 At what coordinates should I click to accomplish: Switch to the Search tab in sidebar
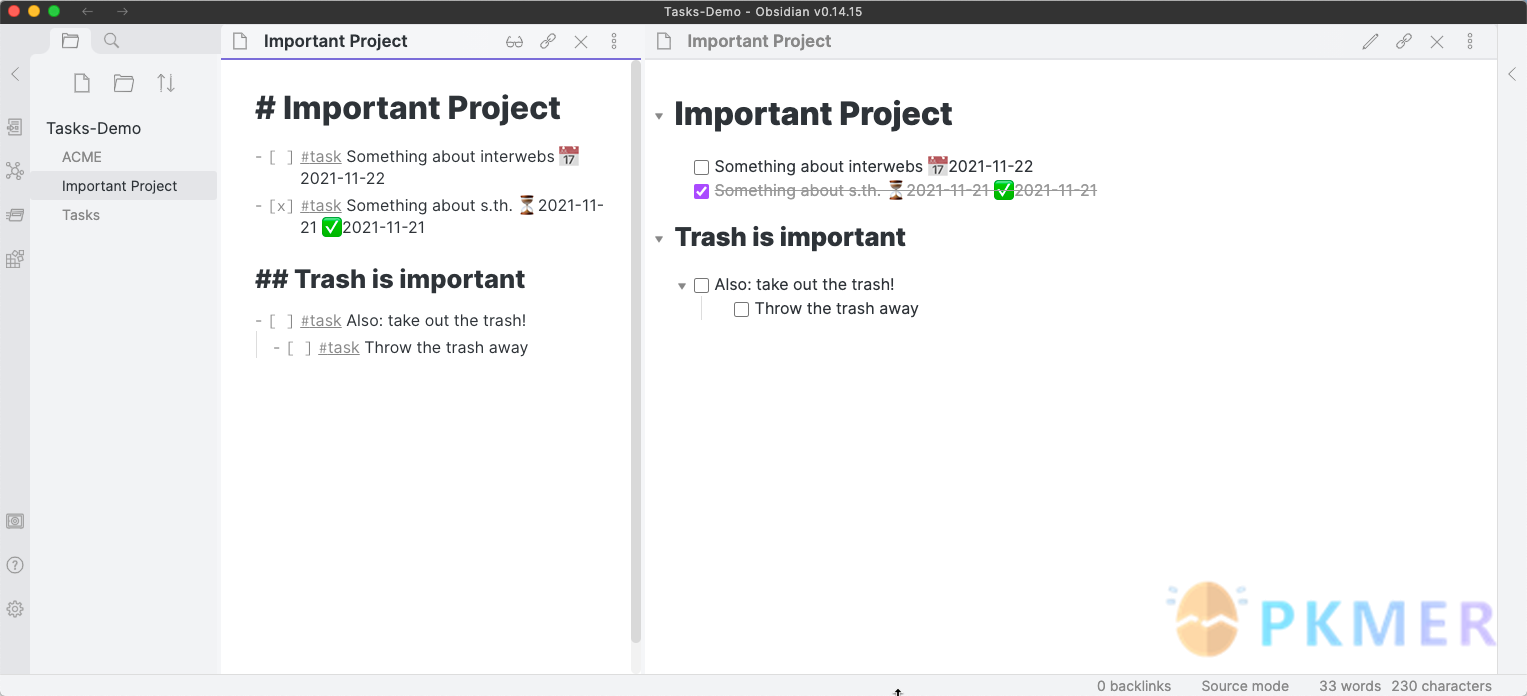tap(112, 41)
